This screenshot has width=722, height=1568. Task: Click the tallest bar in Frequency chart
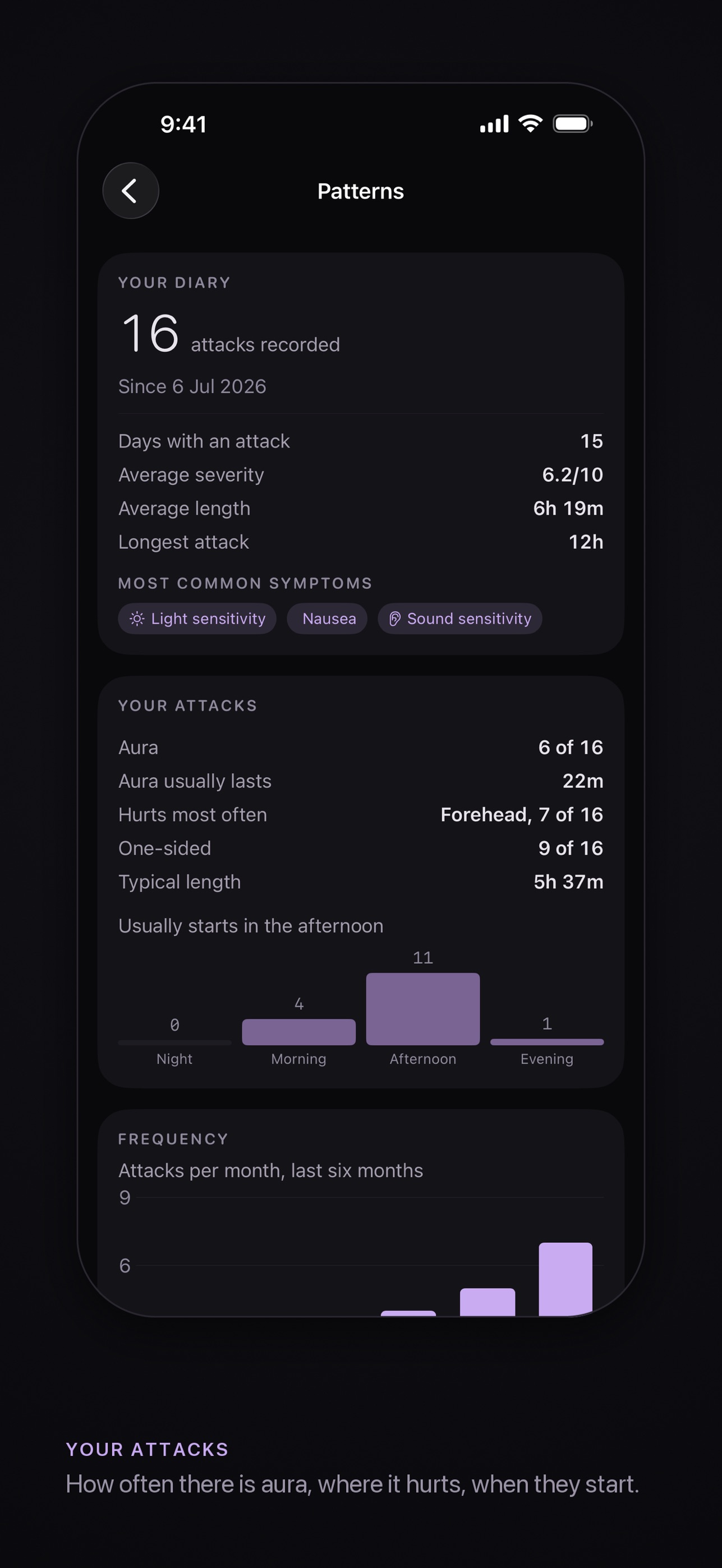click(x=565, y=1279)
